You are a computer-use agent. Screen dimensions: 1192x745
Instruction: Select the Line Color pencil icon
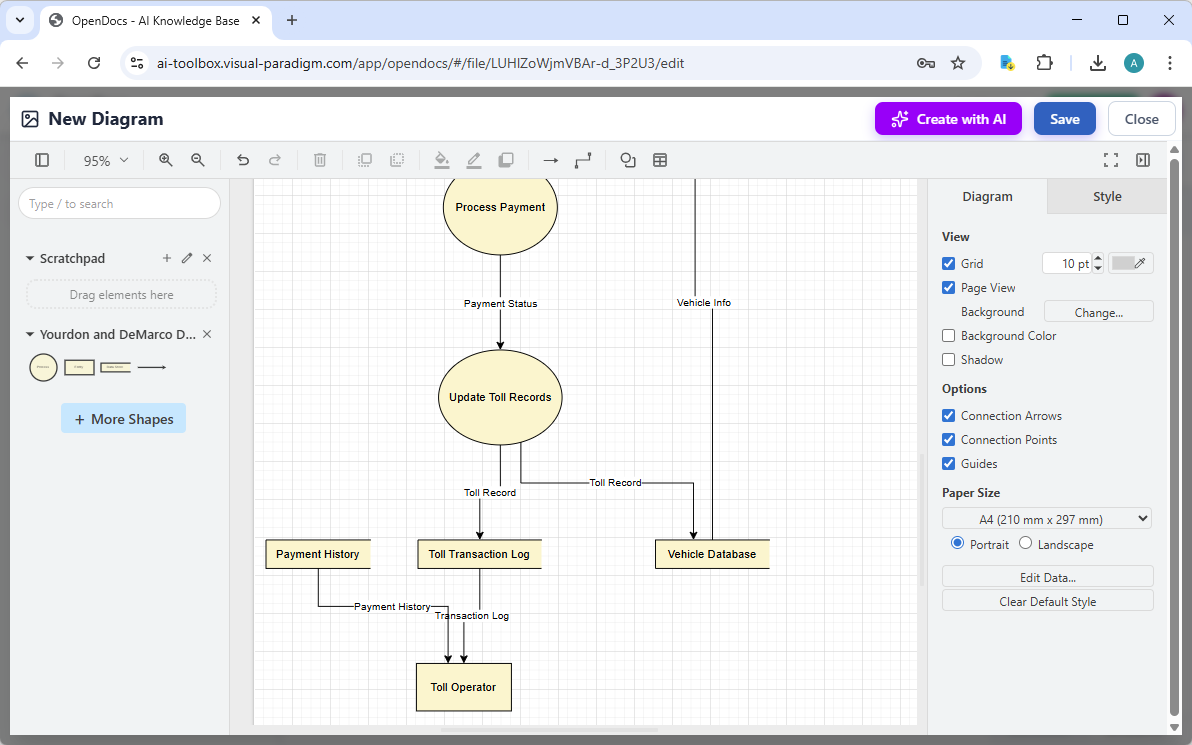[474, 160]
